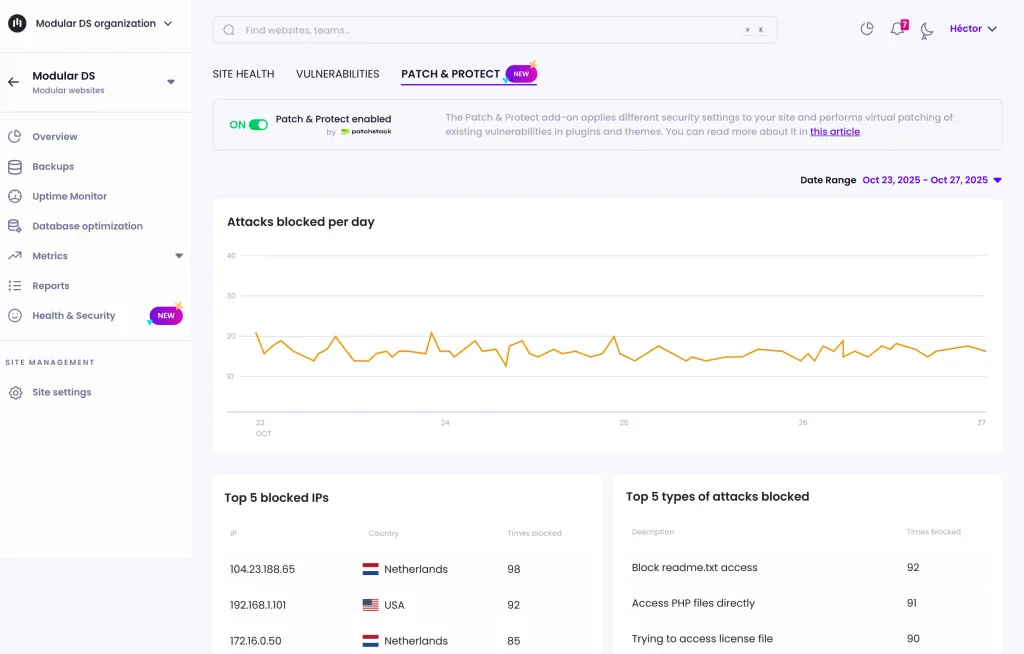Open Site settings gear icon

coord(15,393)
